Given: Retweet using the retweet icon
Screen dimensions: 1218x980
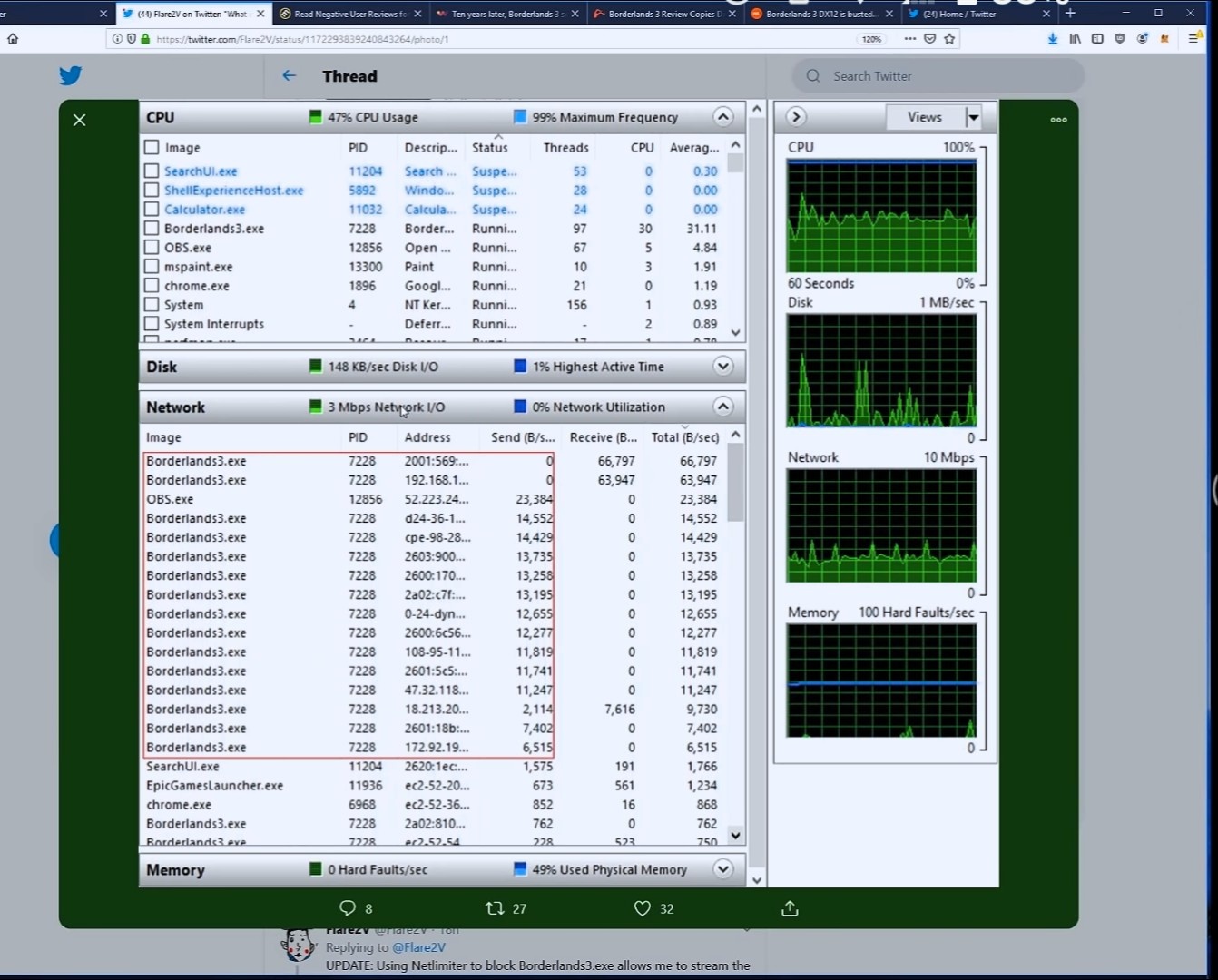Looking at the screenshot, I should click(495, 908).
